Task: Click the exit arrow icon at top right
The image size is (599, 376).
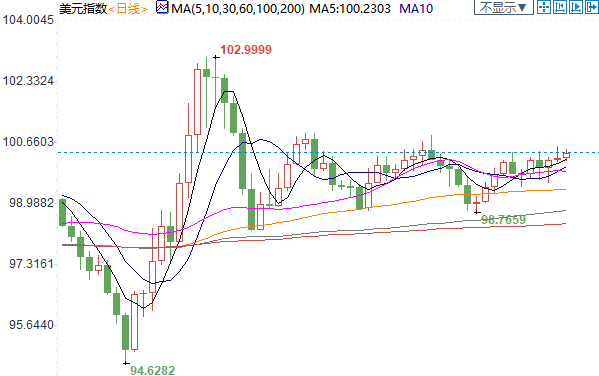Action: pyautogui.click(x=591, y=7)
